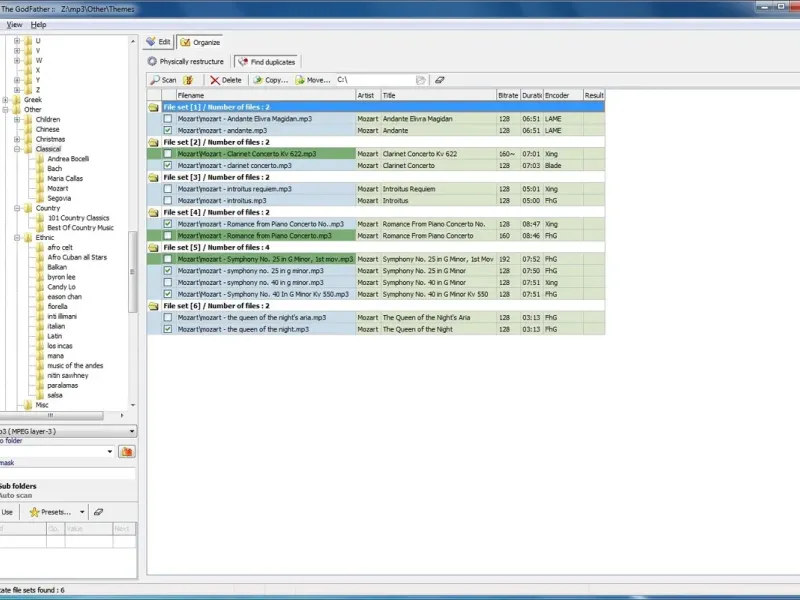Switch to the Edit tab

(x=159, y=42)
